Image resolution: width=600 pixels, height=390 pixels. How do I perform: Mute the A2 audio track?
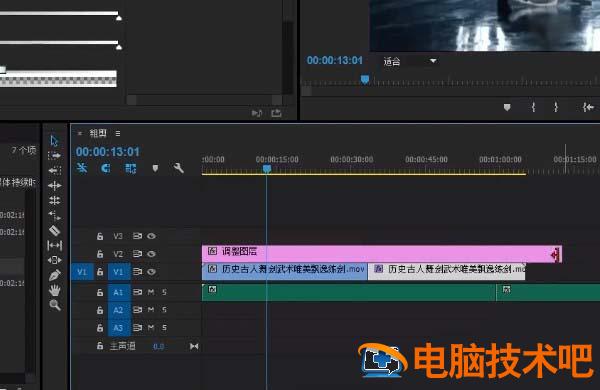coord(151,310)
